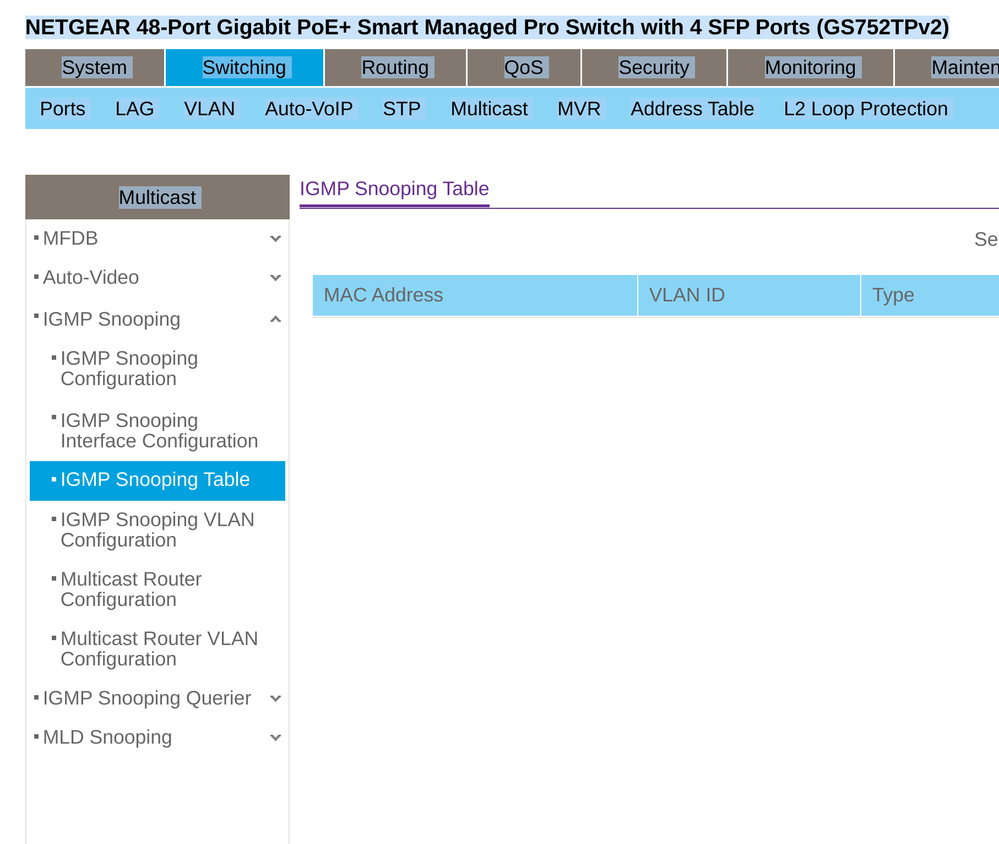Expand the IGMP Snooping Querier chevron

coord(275,699)
